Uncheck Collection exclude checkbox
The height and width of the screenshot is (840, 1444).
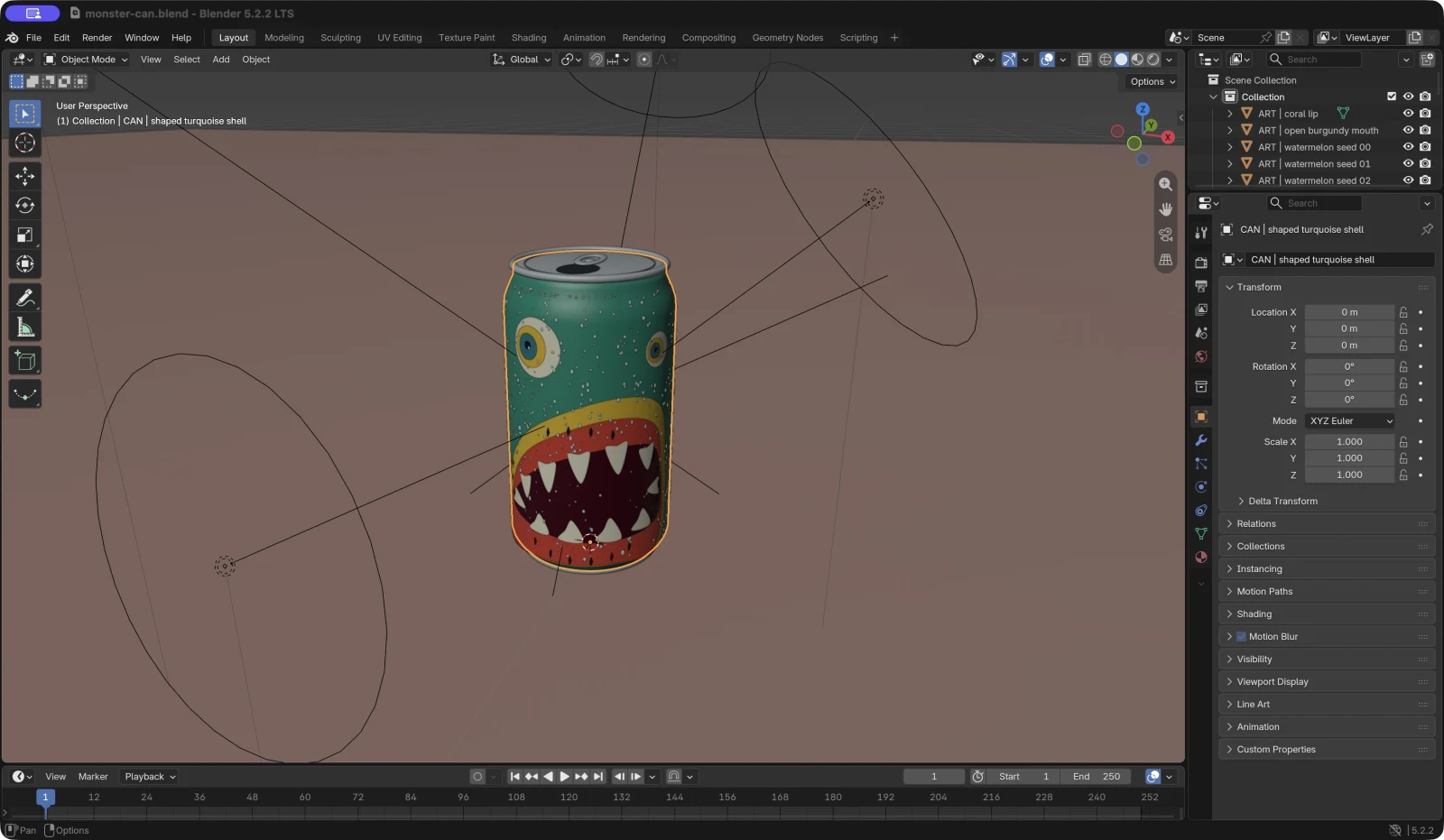point(1392,97)
